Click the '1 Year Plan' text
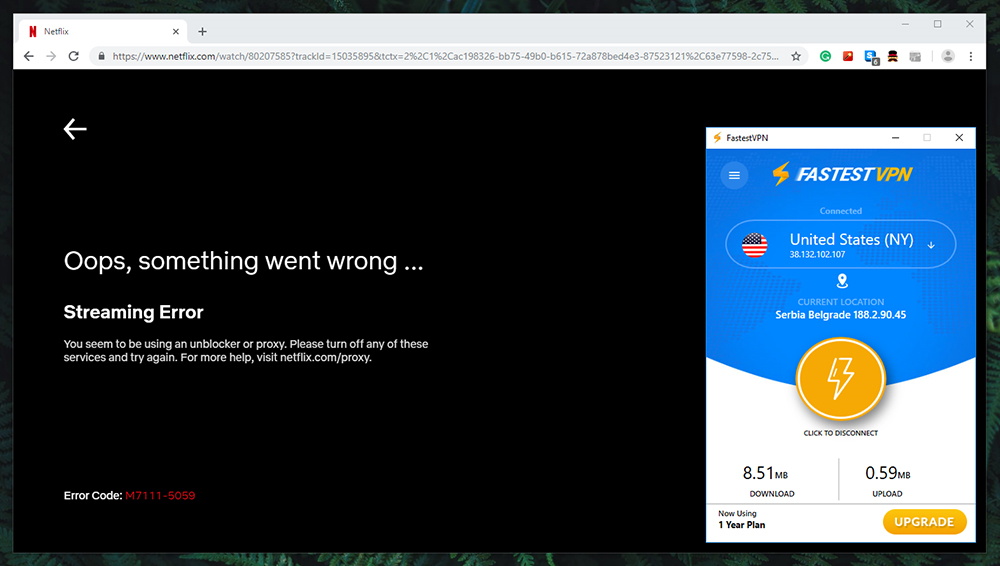This screenshot has width=1000, height=566. [x=741, y=525]
